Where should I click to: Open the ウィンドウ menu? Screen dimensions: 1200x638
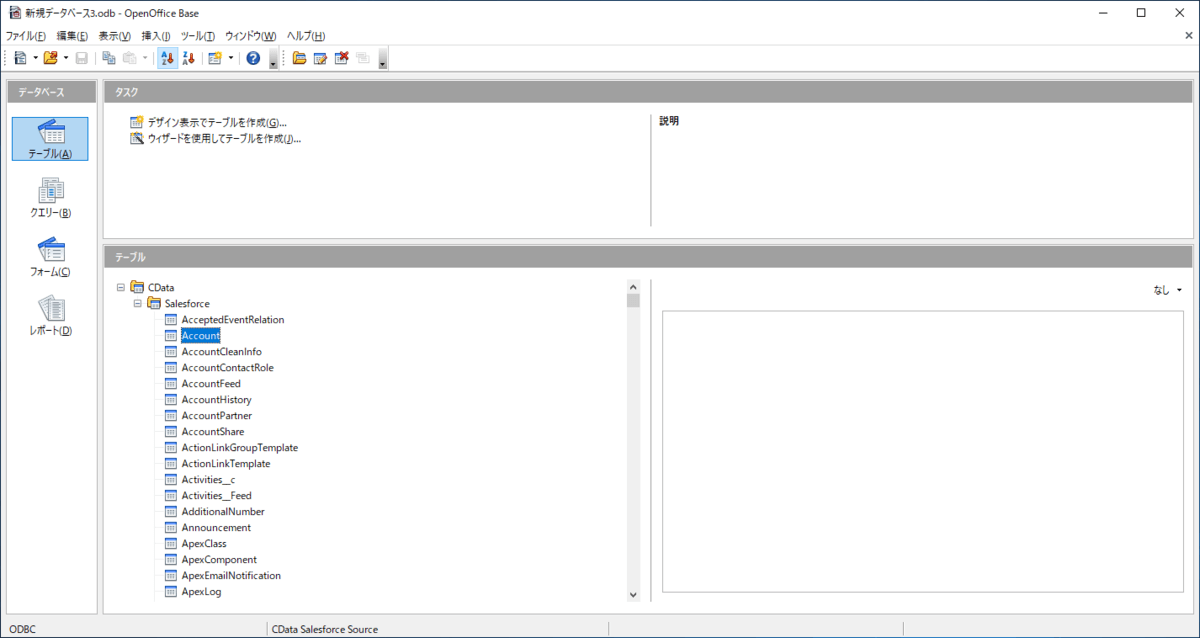coord(250,36)
